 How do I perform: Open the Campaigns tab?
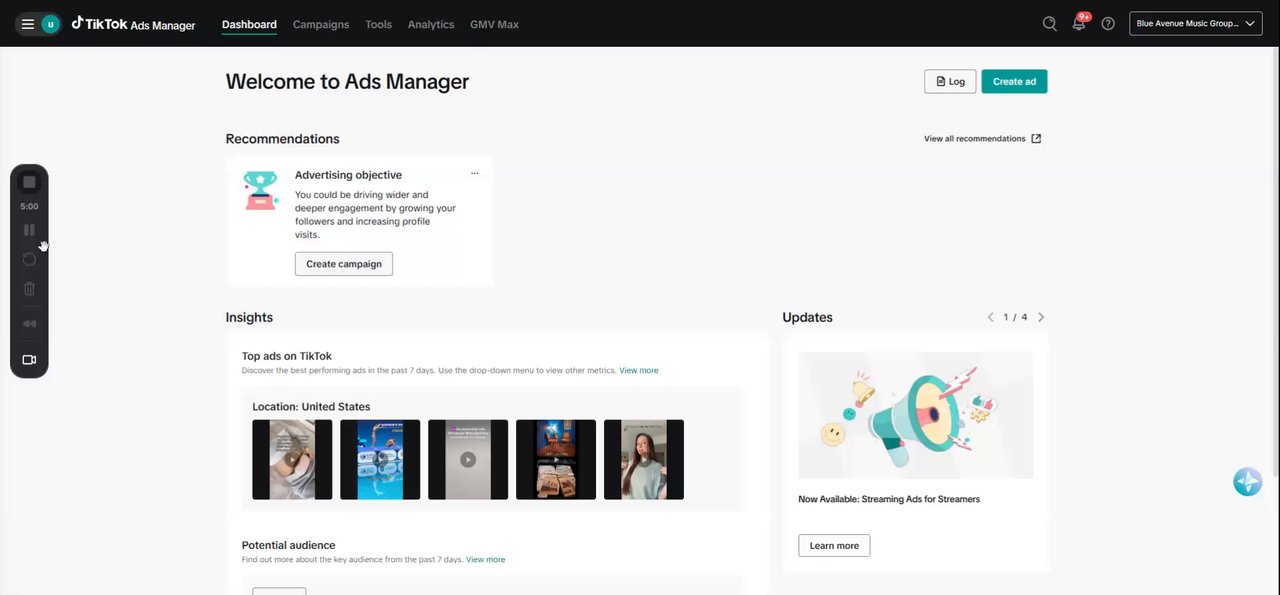pyautogui.click(x=321, y=24)
